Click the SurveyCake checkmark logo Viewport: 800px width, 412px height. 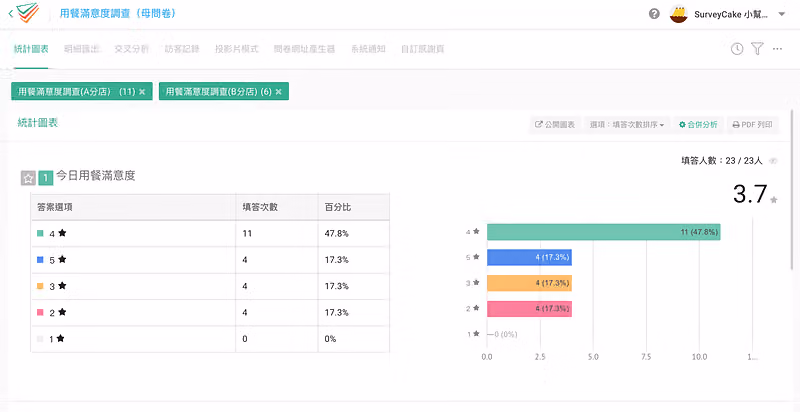[x=28, y=12]
